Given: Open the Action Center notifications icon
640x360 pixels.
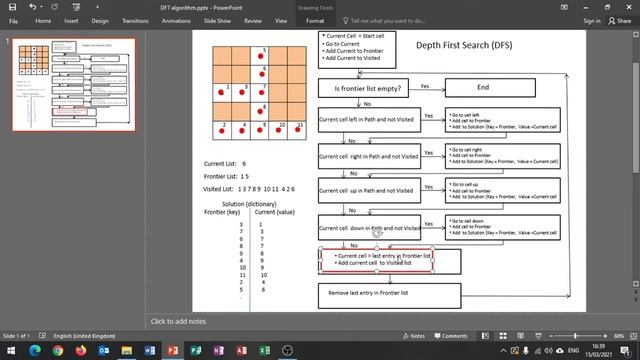Looking at the screenshot, I should (624, 351).
